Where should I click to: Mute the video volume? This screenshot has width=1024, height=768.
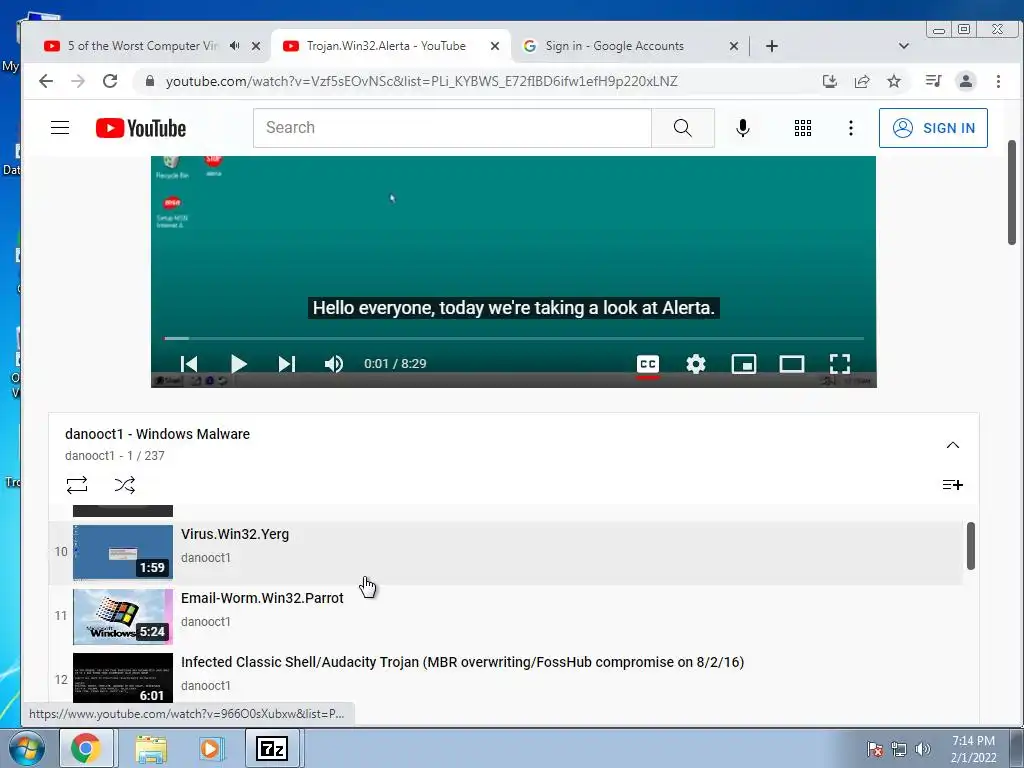[334, 364]
